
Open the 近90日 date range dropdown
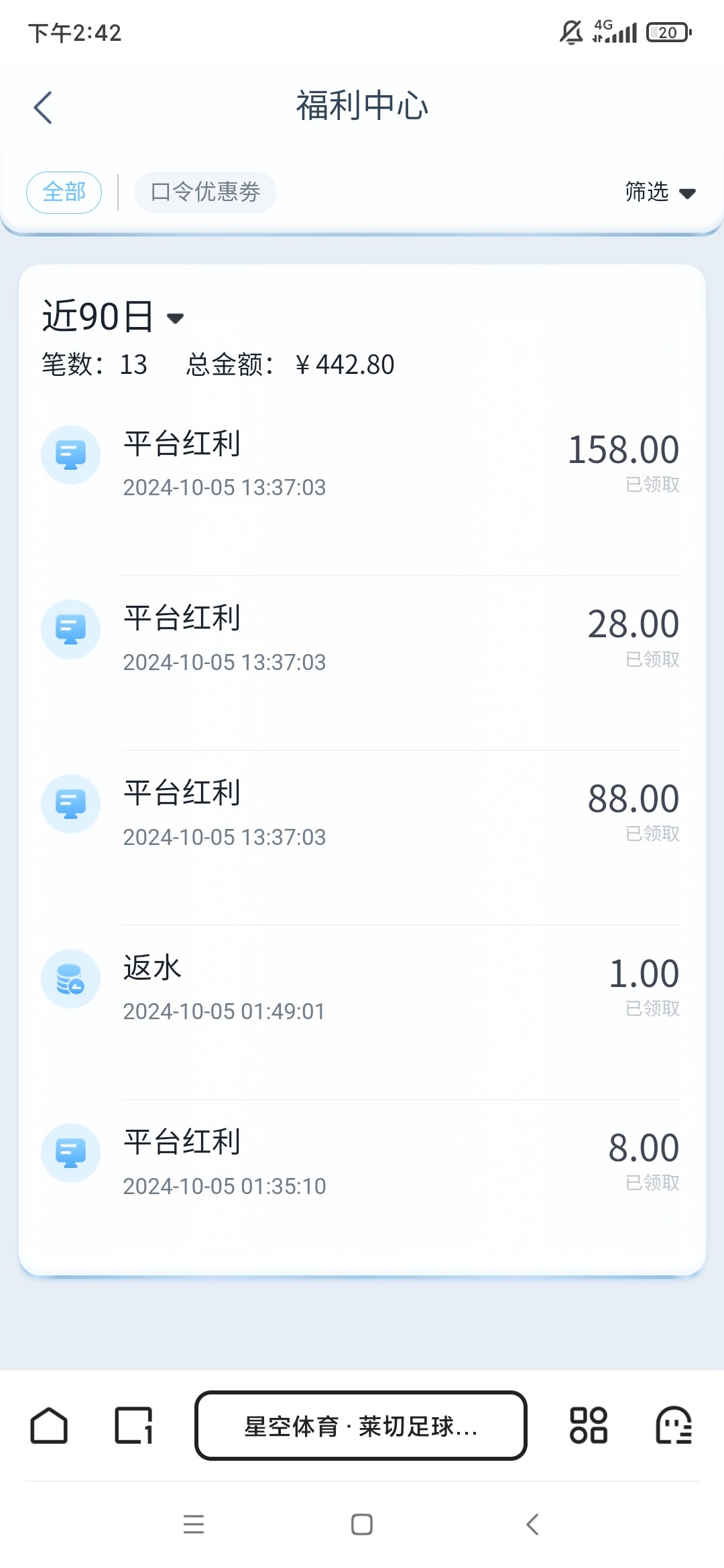[113, 316]
